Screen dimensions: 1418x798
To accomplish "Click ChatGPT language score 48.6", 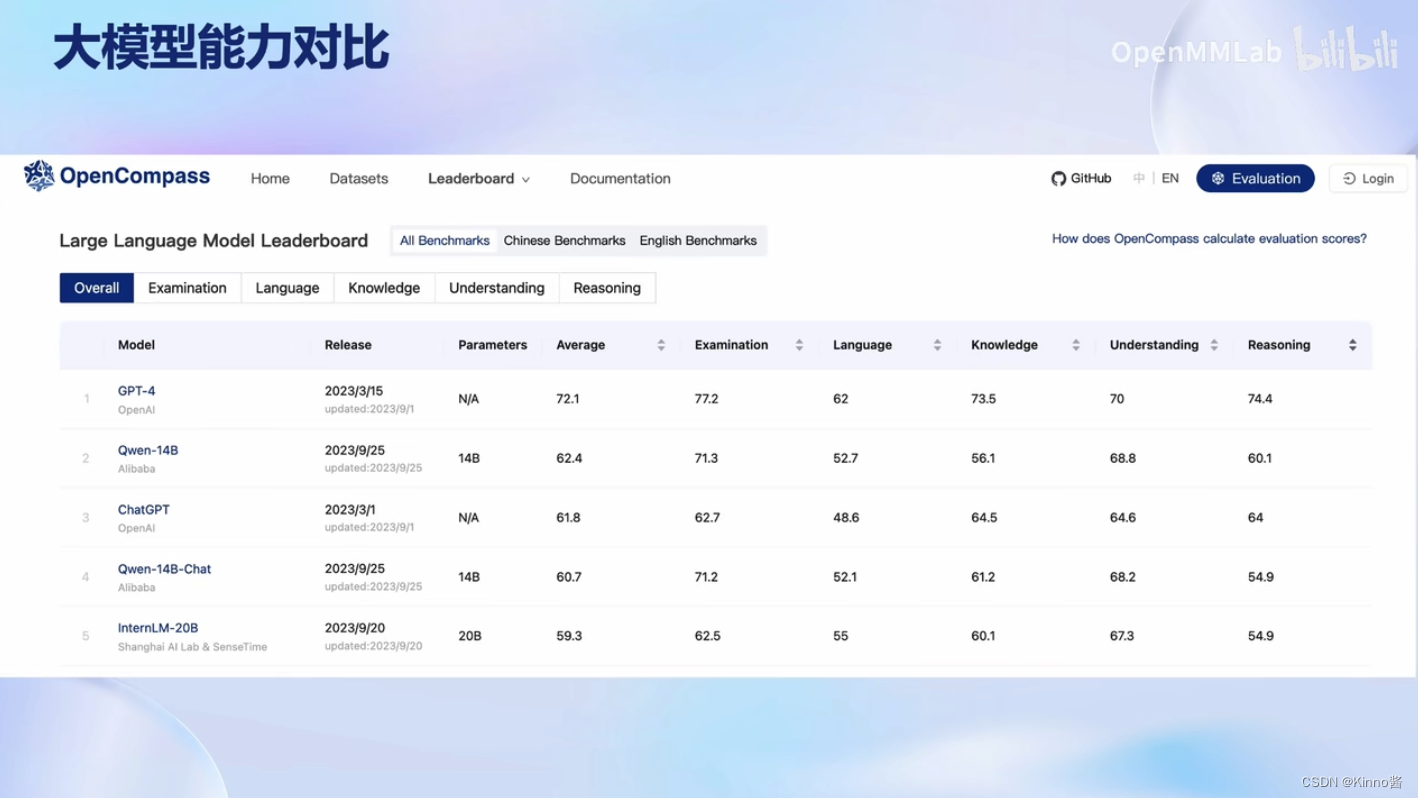I will [x=846, y=518].
